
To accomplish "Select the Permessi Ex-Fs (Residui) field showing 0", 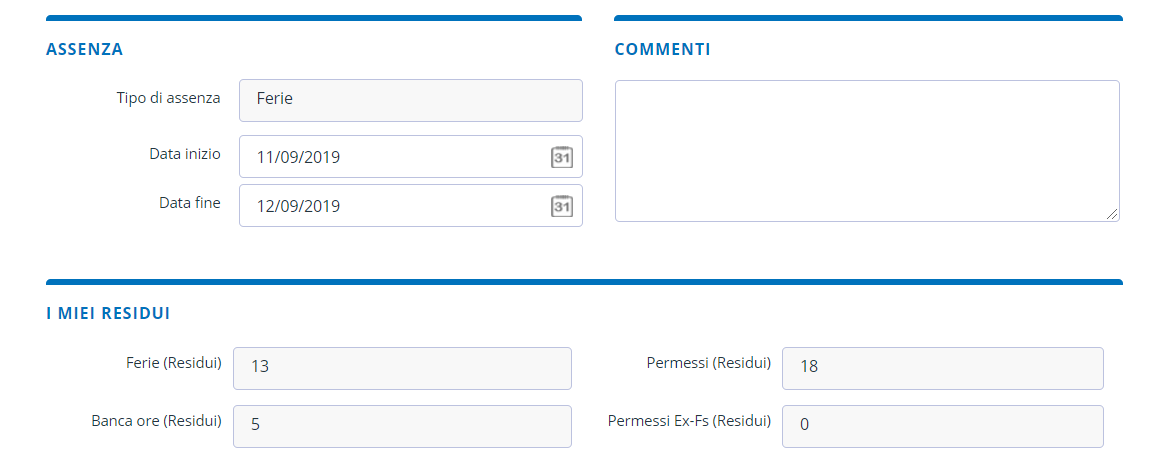I will 943,426.
